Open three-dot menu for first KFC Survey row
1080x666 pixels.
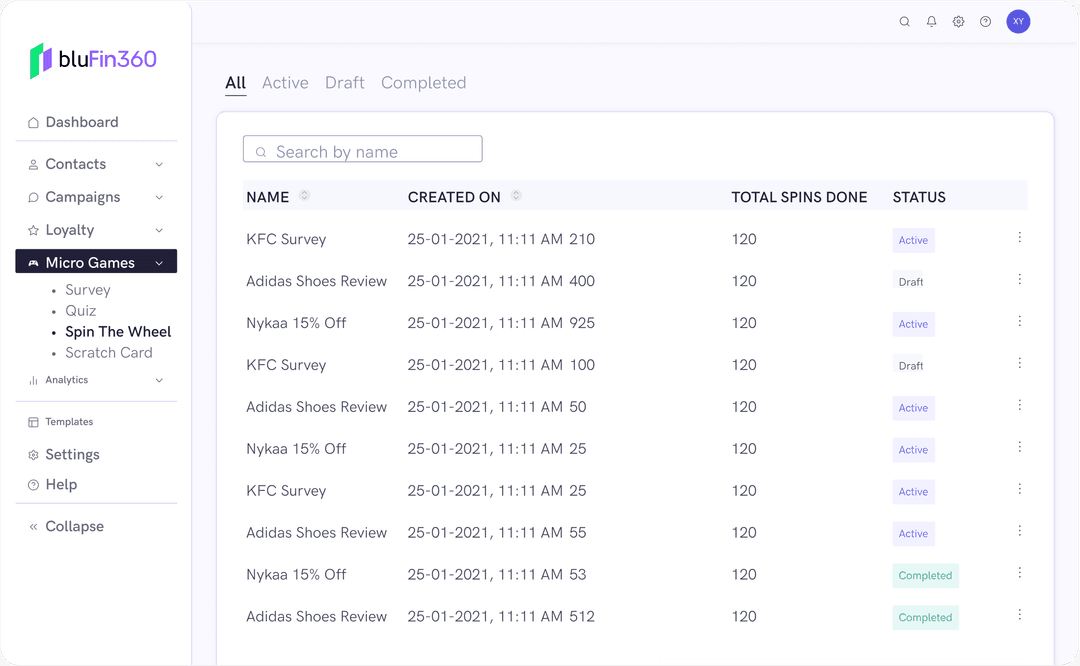click(1019, 238)
